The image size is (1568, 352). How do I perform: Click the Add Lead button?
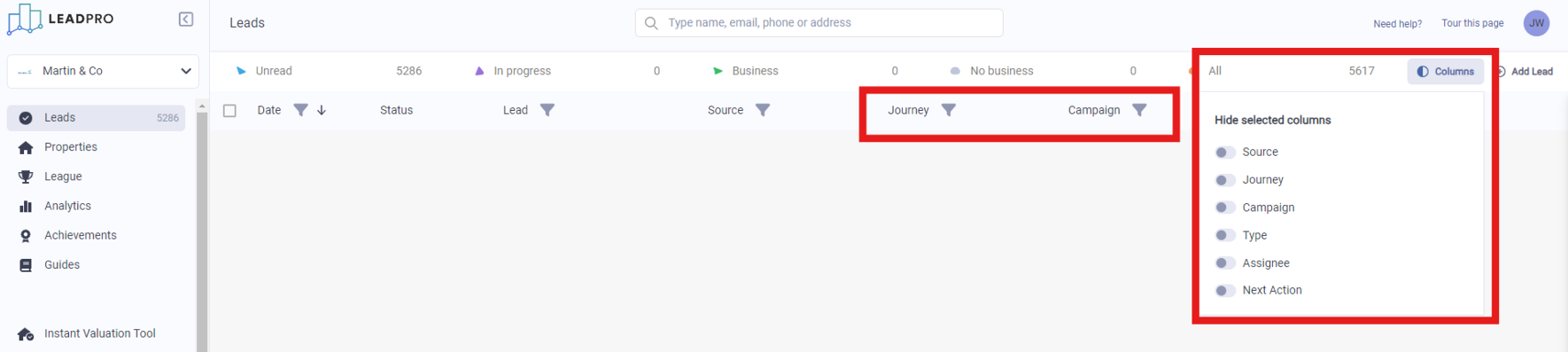(1525, 72)
